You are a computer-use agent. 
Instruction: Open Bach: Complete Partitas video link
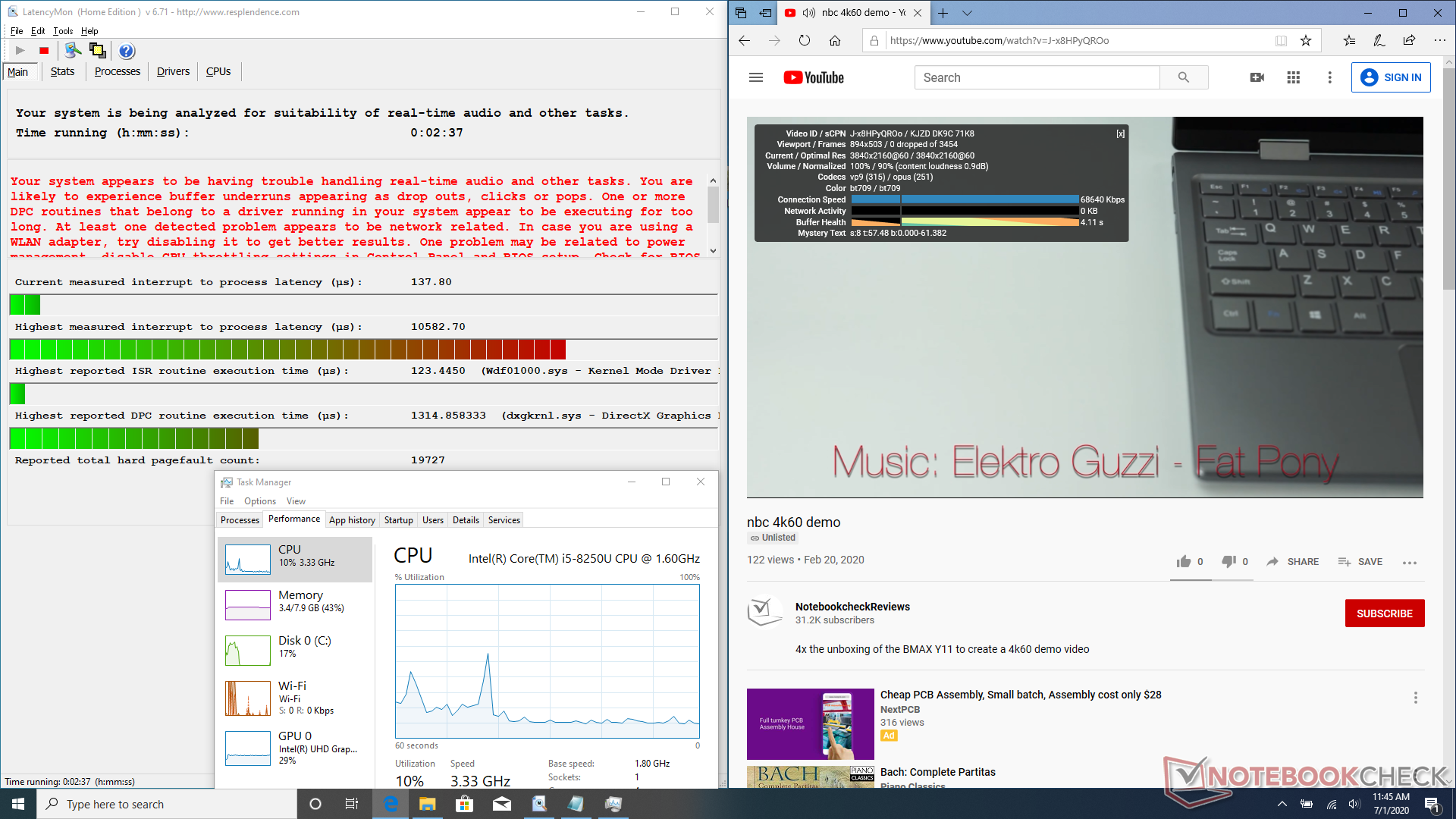937,772
